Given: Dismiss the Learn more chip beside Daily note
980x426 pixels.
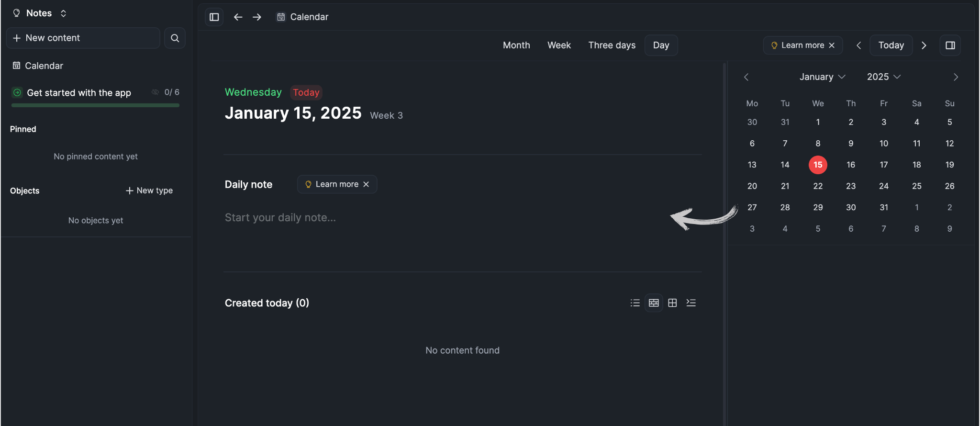Looking at the screenshot, I should 366,184.
